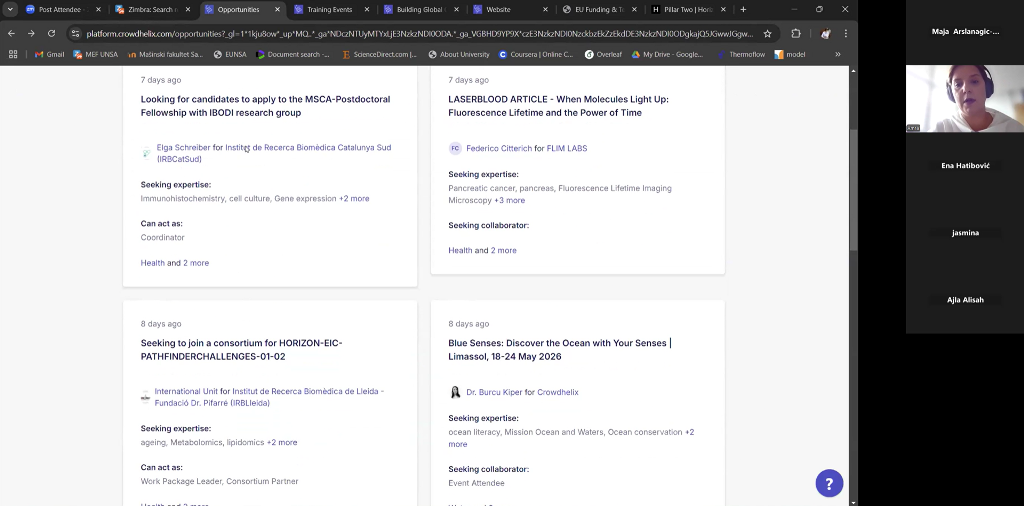The width and height of the screenshot is (1024, 506).
Task: Click the address bar URL field
Action: tap(418, 33)
